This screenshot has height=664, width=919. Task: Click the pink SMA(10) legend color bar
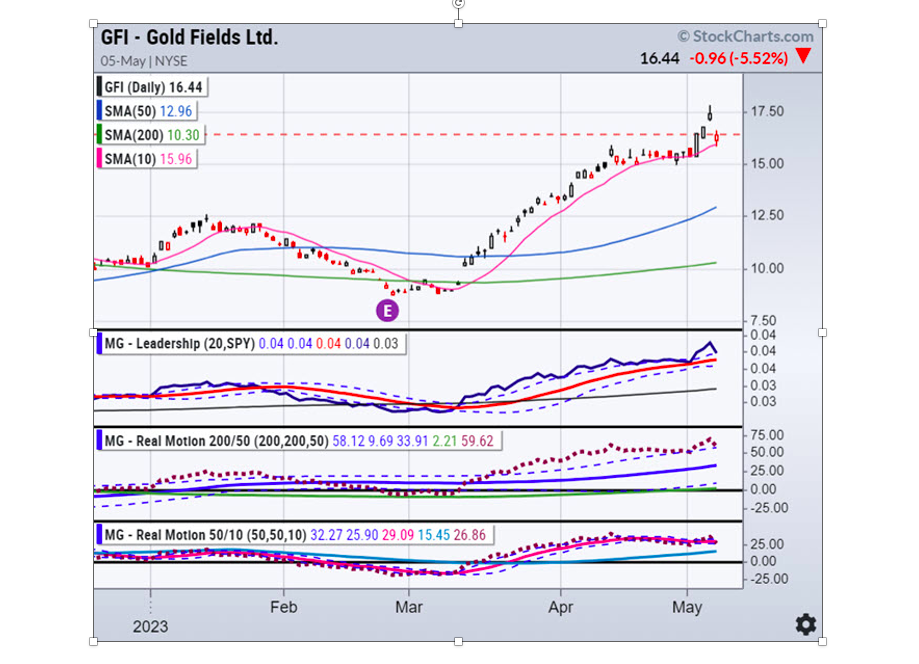[100, 159]
